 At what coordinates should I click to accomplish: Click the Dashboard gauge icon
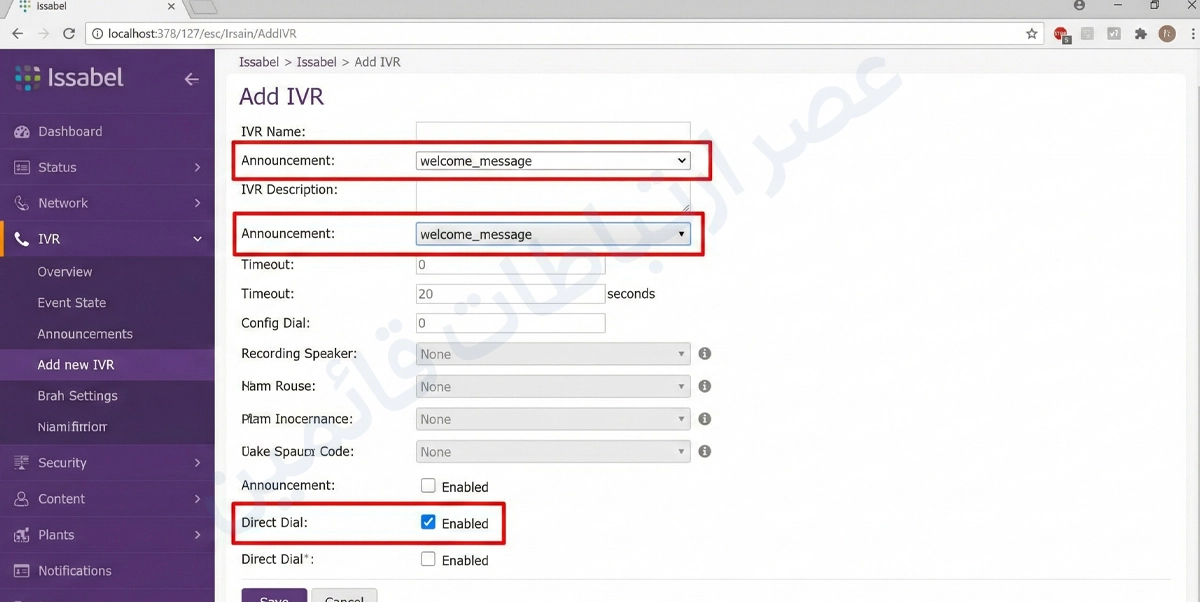(x=22, y=132)
